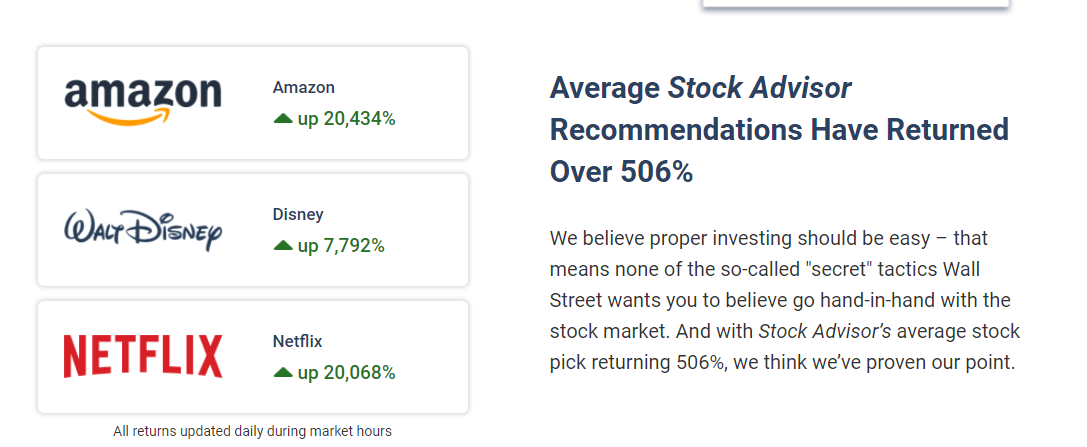Select the Netflix company name label
Image resolution: width=1087 pixels, height=447 pixels.
pos(297,342)
